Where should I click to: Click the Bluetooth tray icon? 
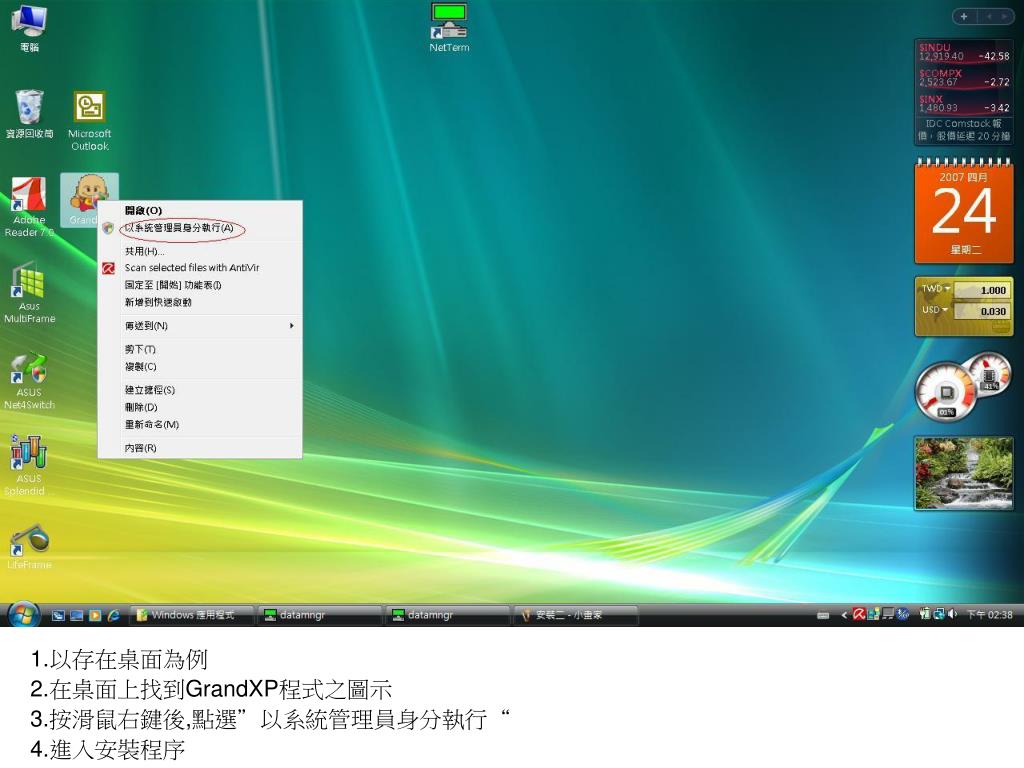pyautogui.click(x=903, y=614)
